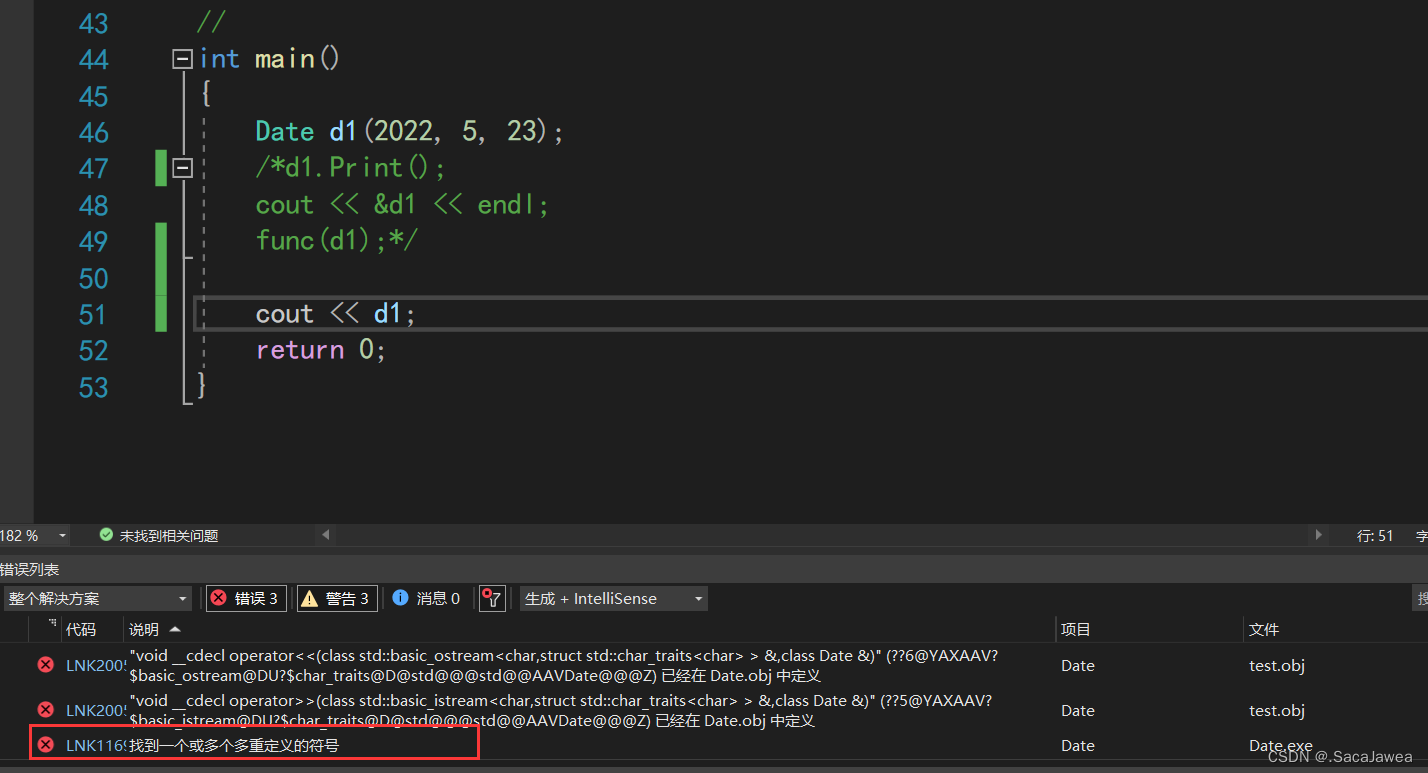Screen dimensions: 1428x773
Task: Collapse the main() function block
Action: [182, 60]
